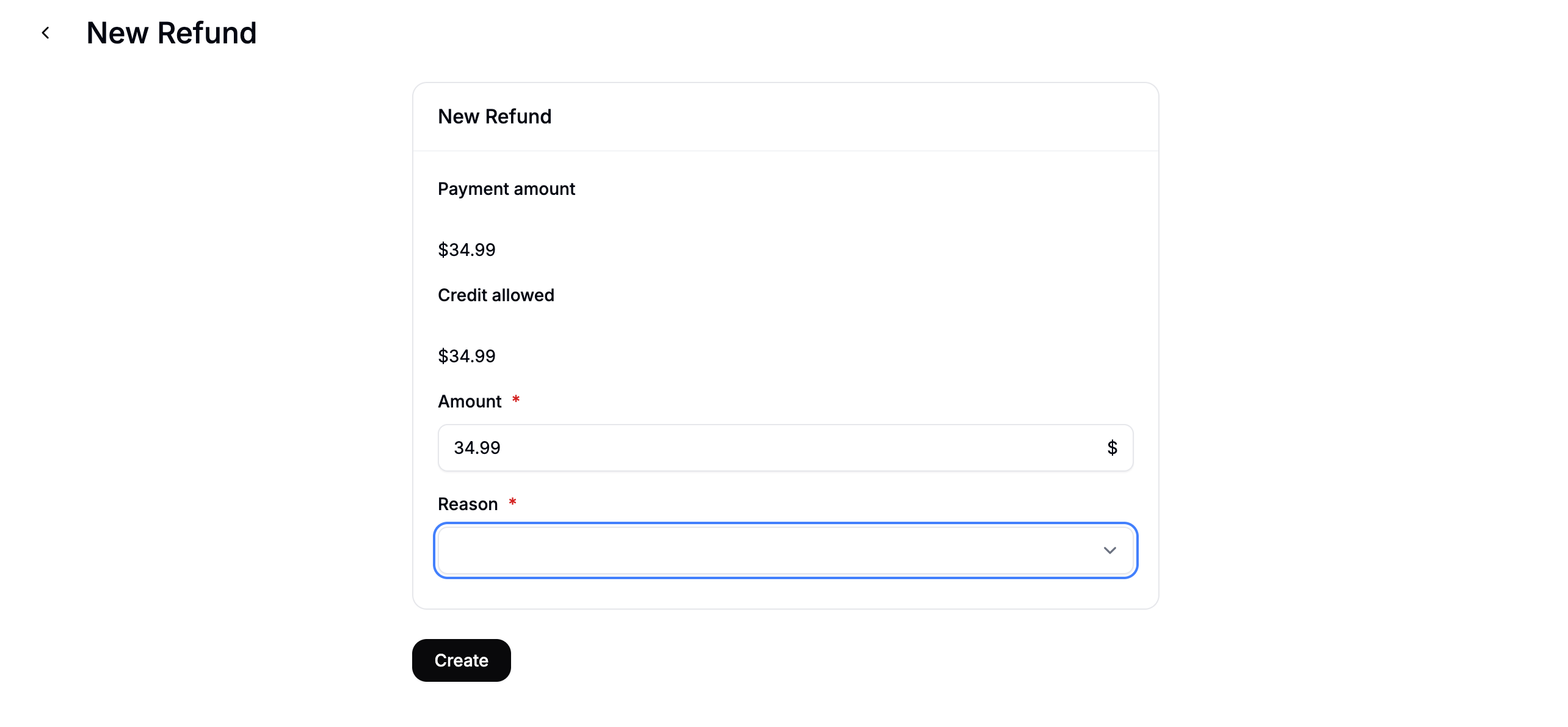Click the red asterisk beside Reason
1568x727 pixels.
pyautogui.click(x=513, y=502)
